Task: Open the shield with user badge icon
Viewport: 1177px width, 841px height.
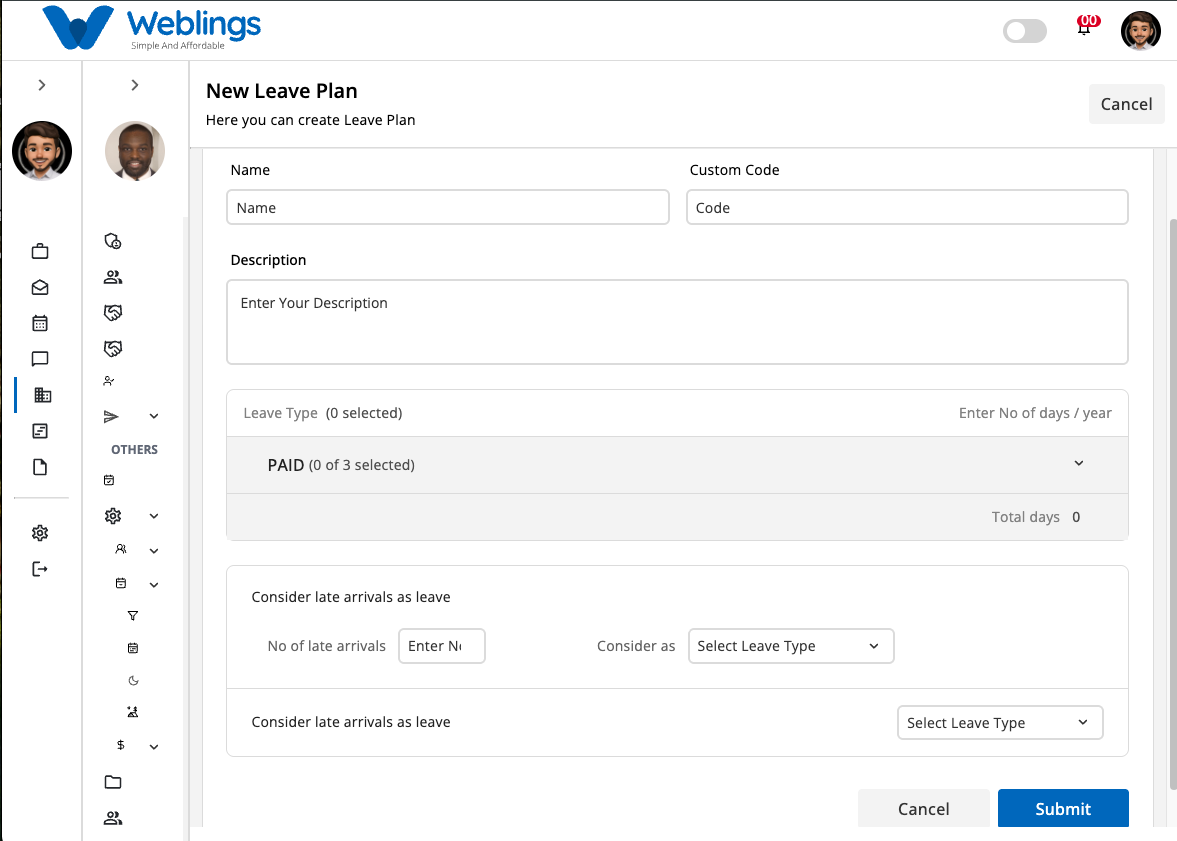Action: tap(113, 241)
